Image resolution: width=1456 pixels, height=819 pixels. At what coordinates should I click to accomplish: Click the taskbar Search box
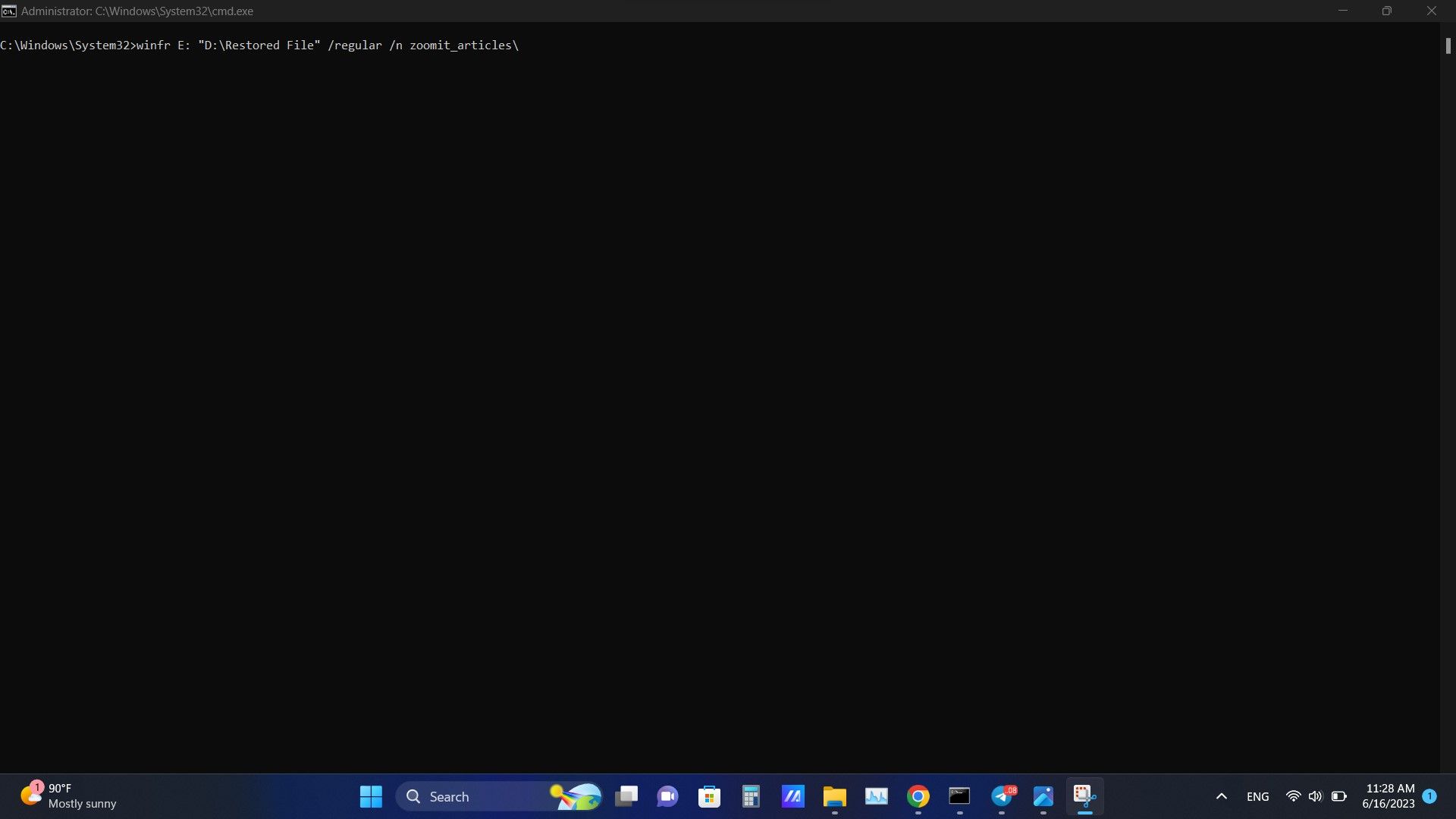[500, 796]
